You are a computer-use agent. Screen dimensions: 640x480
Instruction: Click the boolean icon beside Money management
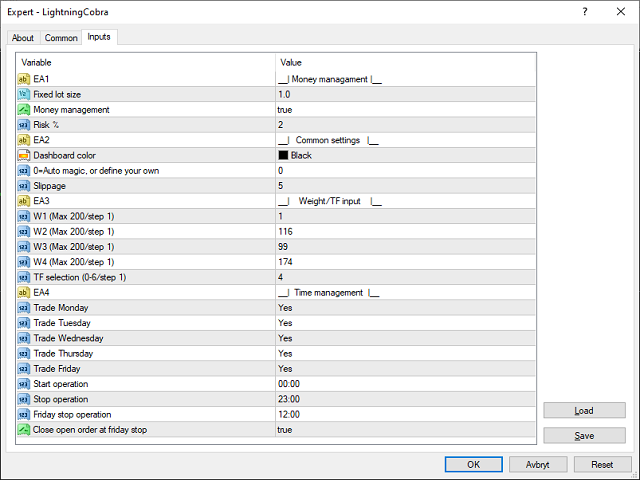[x=23, y=109]
